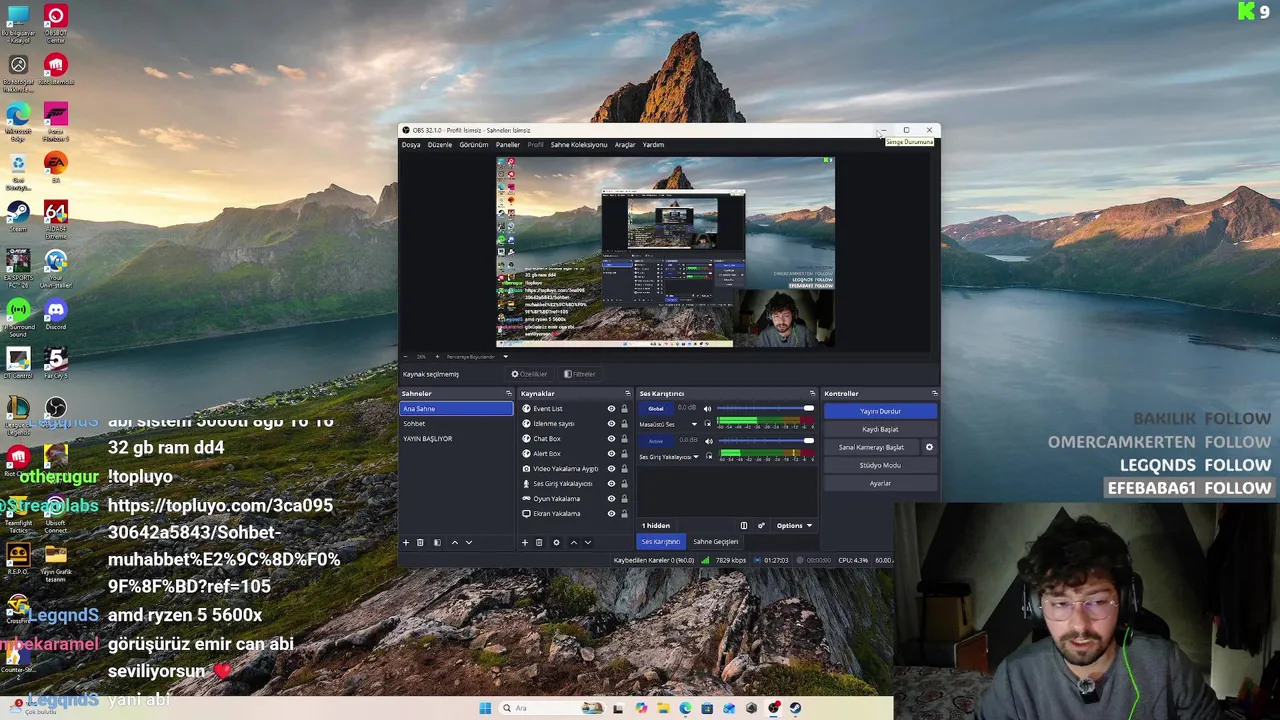Viewport: 1280px width, 720px height.
Task: Delete the selected scene using Sahneler trash icon
Action: (x=420, y=542)
